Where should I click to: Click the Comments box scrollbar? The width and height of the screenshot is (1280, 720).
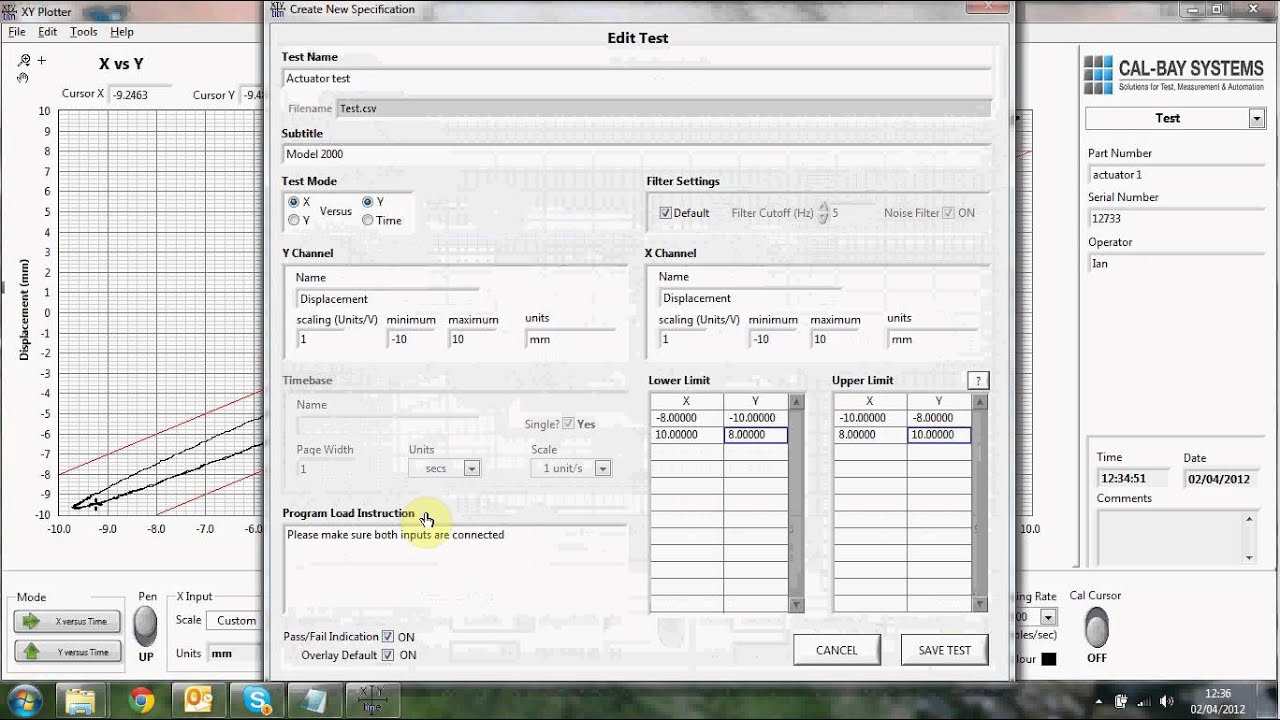coord(1250,538)
